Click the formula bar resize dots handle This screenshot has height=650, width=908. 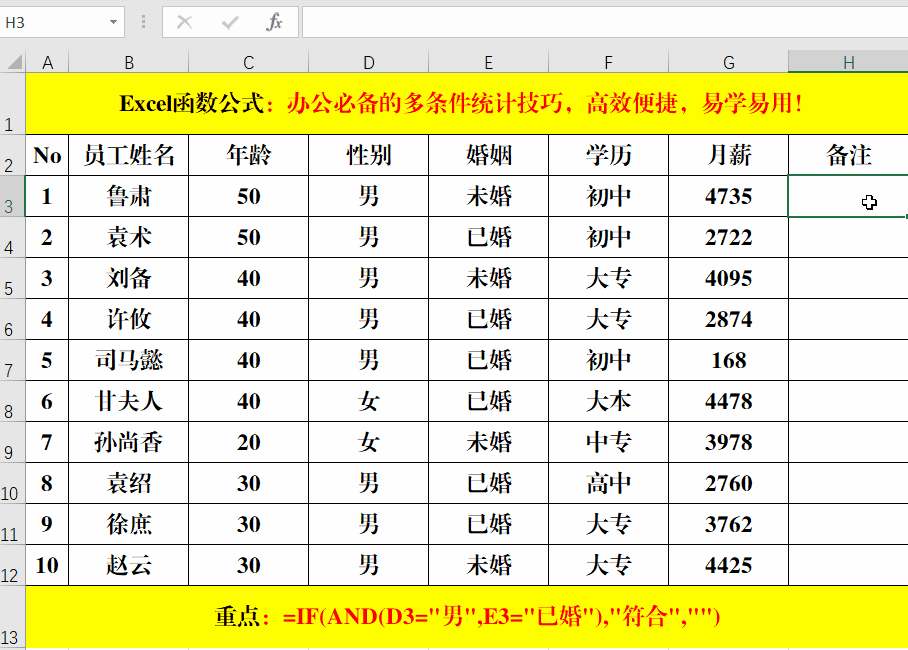(x=143, y=23)
